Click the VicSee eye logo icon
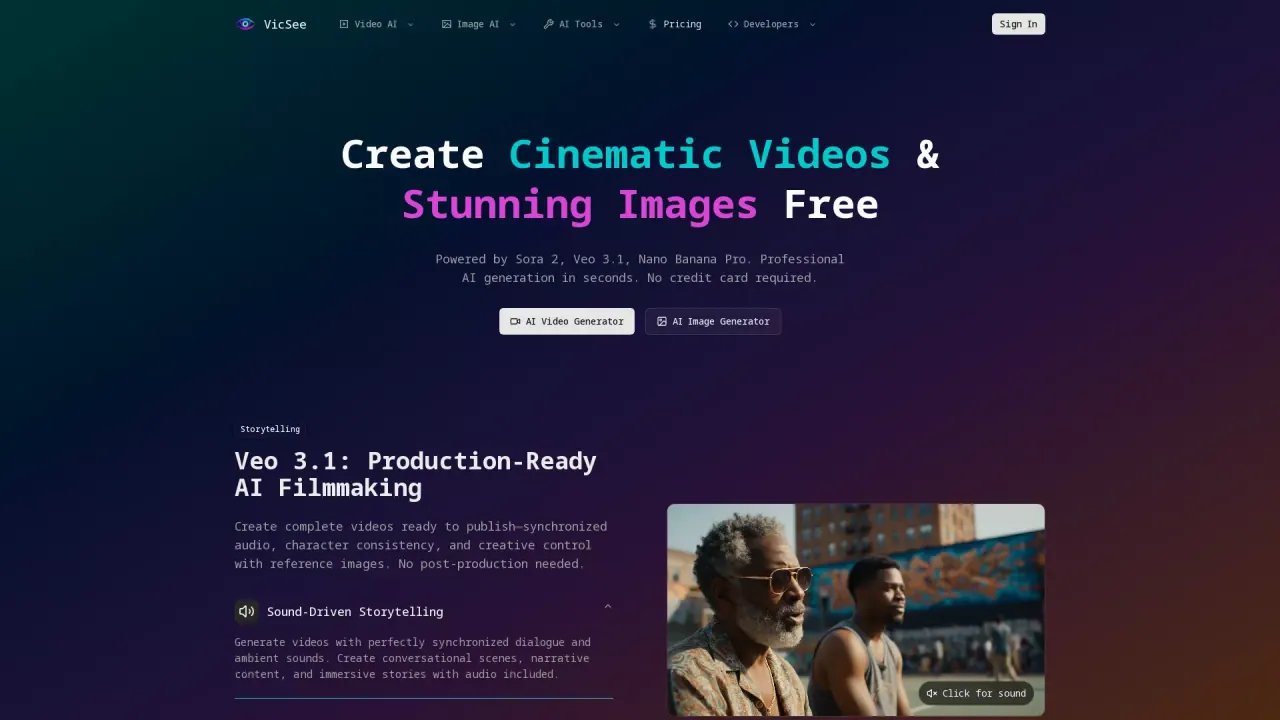The width and height of the screenshot is (1280, 720). [x=246, y=24]
